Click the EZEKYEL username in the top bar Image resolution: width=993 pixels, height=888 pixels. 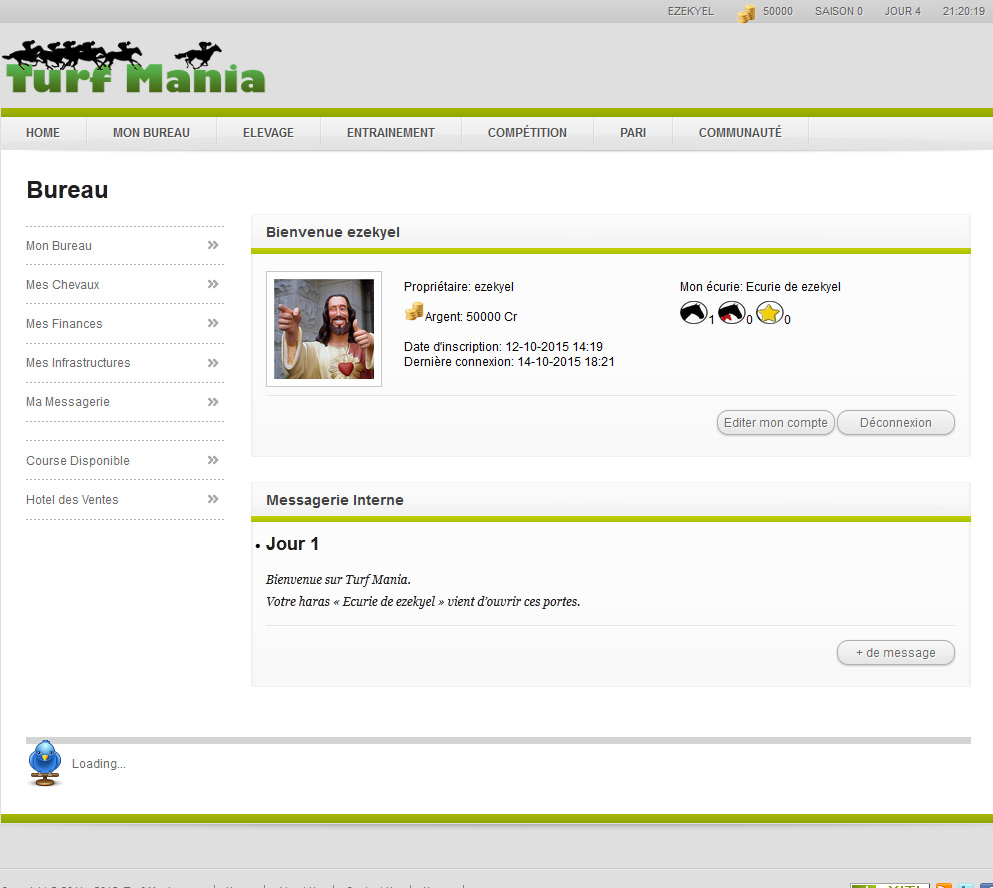click(x=690, y=11)
